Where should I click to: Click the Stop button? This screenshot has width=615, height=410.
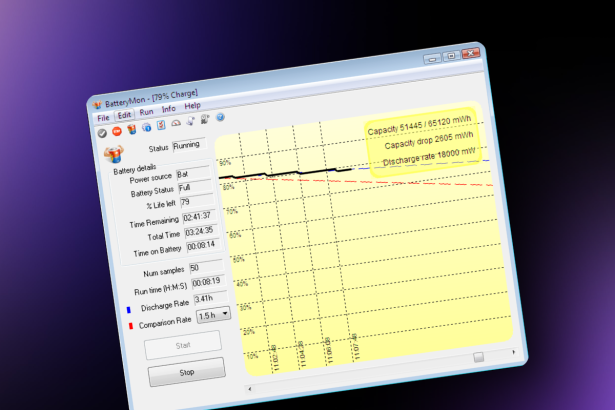[x=187, y=372]
